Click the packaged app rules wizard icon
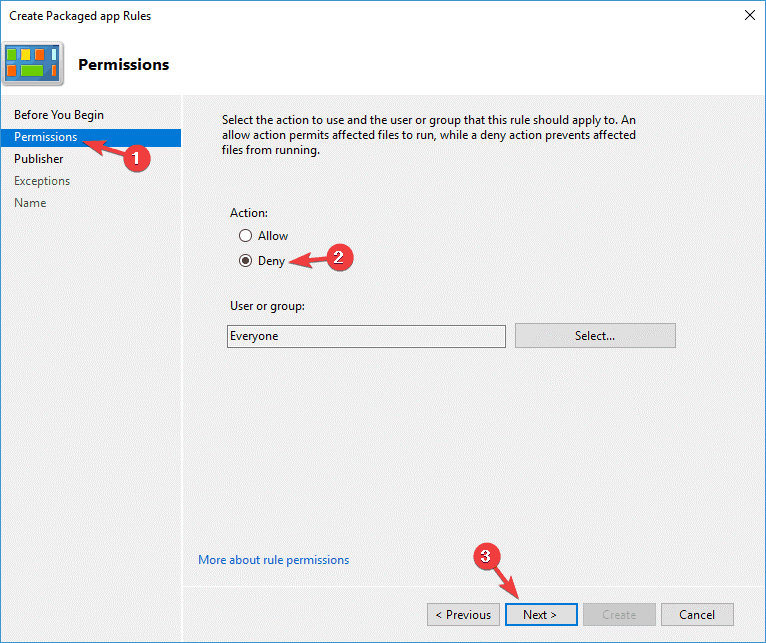The height and width of the screenshot is (643, 766). click(x=33, y=63)
